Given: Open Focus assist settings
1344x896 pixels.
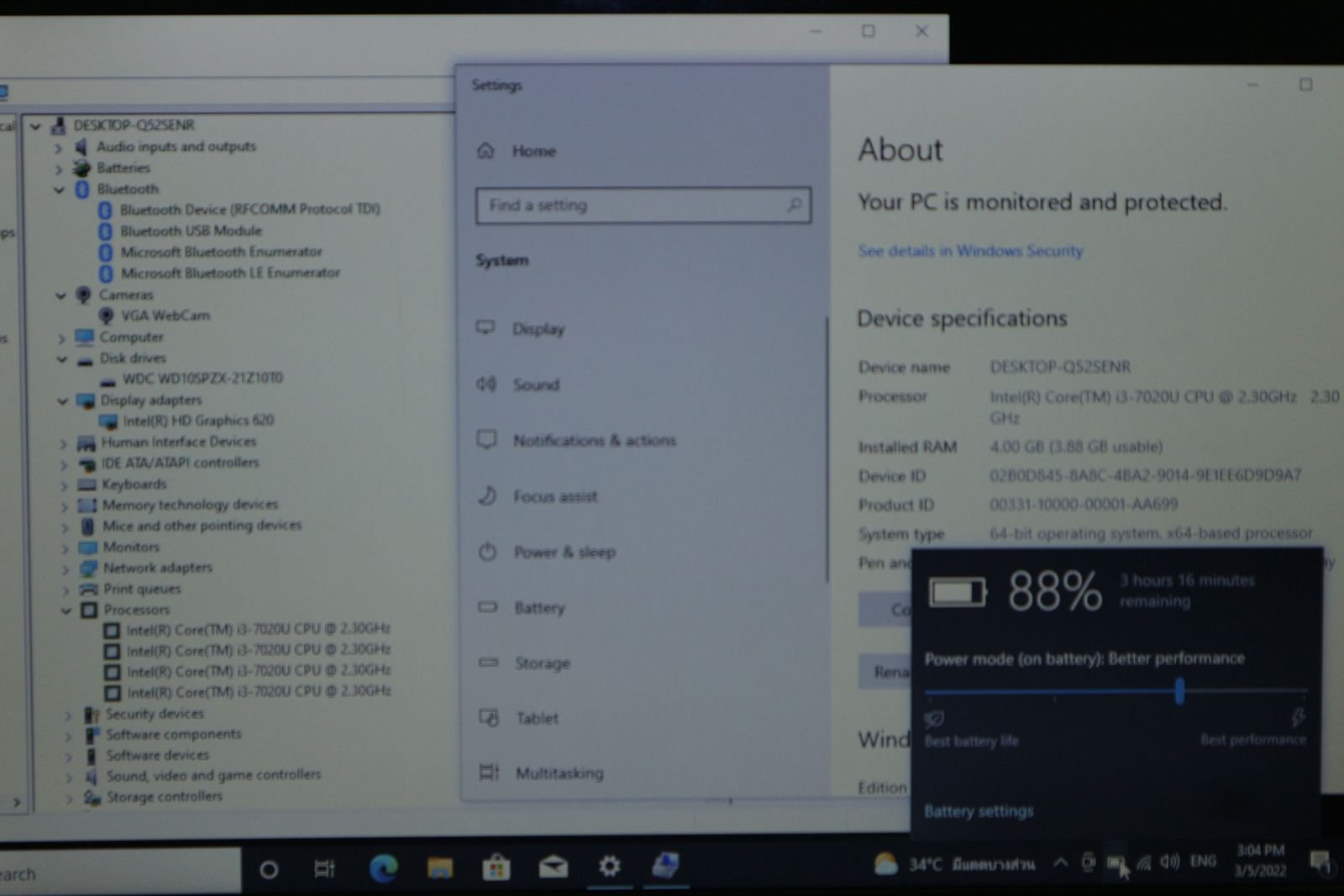Looking at the screenshot, I should pos(555,496).
